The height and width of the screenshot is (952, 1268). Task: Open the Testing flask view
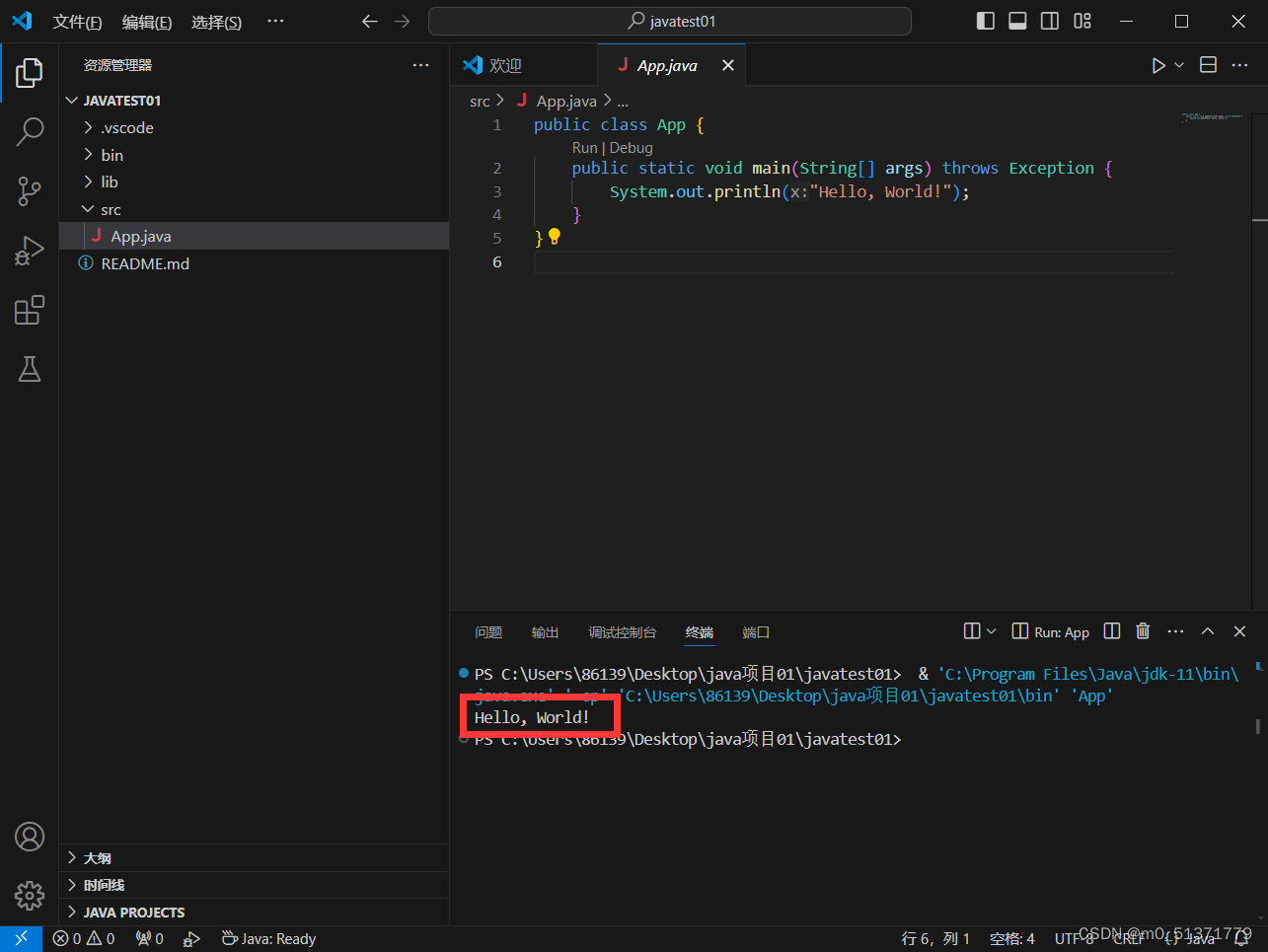click(30, 369)
